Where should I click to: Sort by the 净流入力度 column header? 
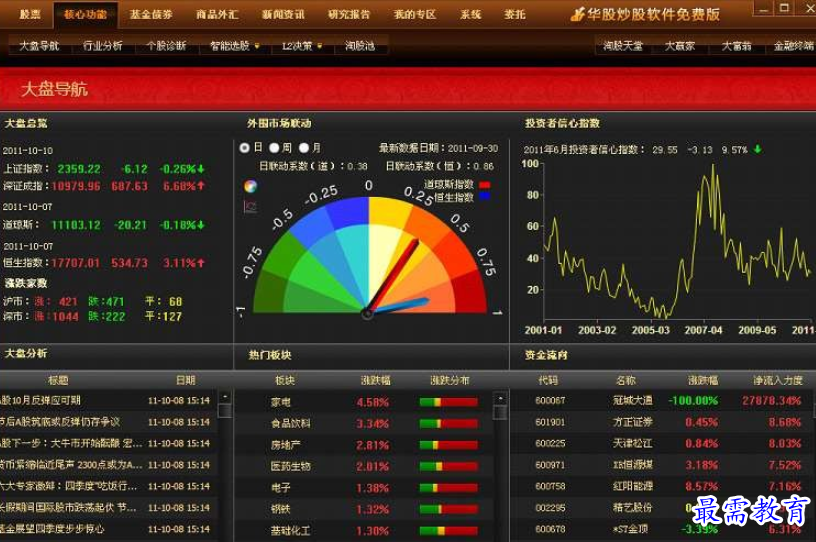click(x=777, y=380)
